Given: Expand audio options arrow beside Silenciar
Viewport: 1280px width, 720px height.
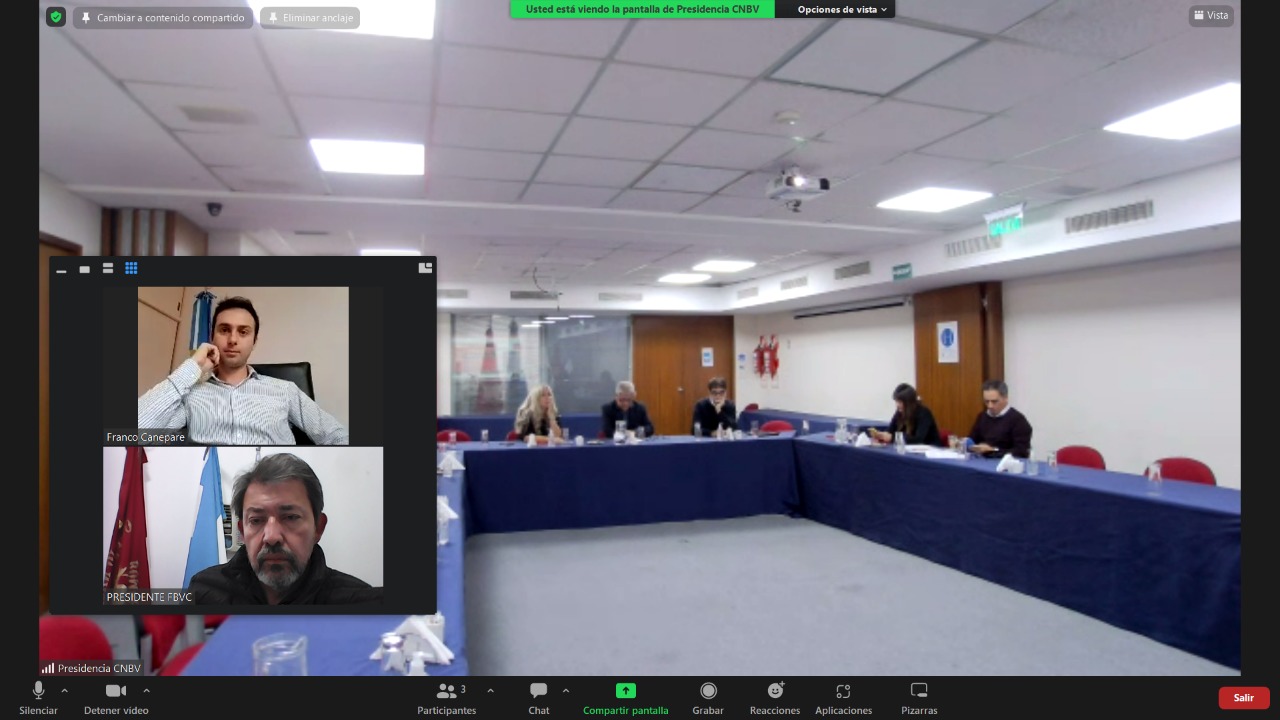Looking at the screenshot, I should coord(65,690).
